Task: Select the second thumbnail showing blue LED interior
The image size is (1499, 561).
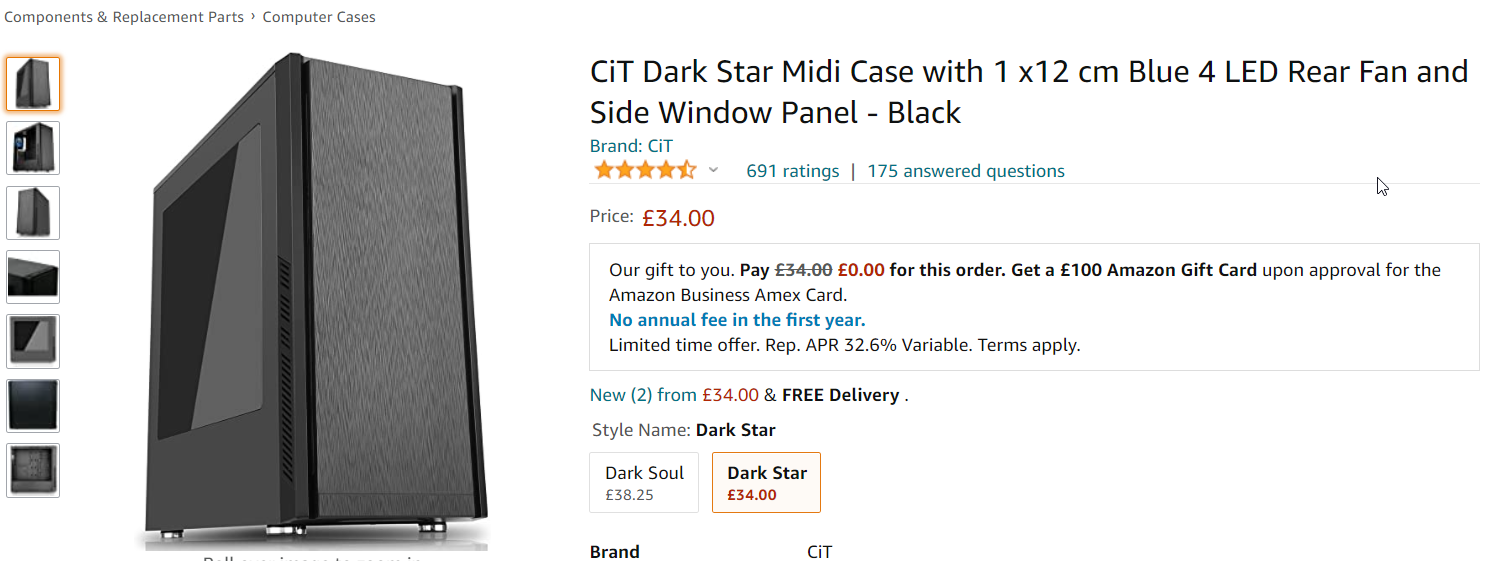Action: click(x=33, y=148)
